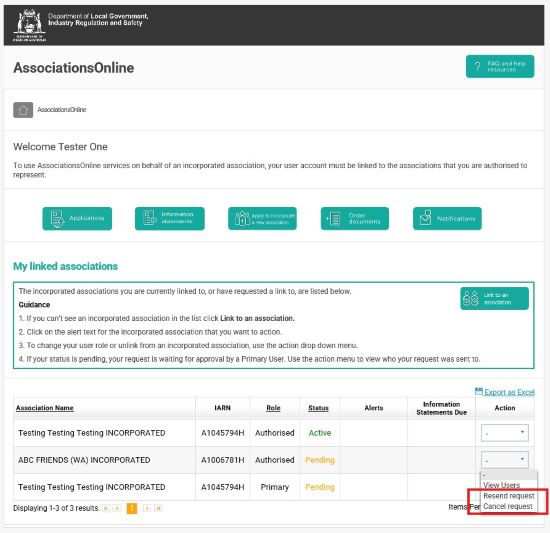Go to next page of results
Viewport: 550px width, 533px height.
[x=147, y=508]
